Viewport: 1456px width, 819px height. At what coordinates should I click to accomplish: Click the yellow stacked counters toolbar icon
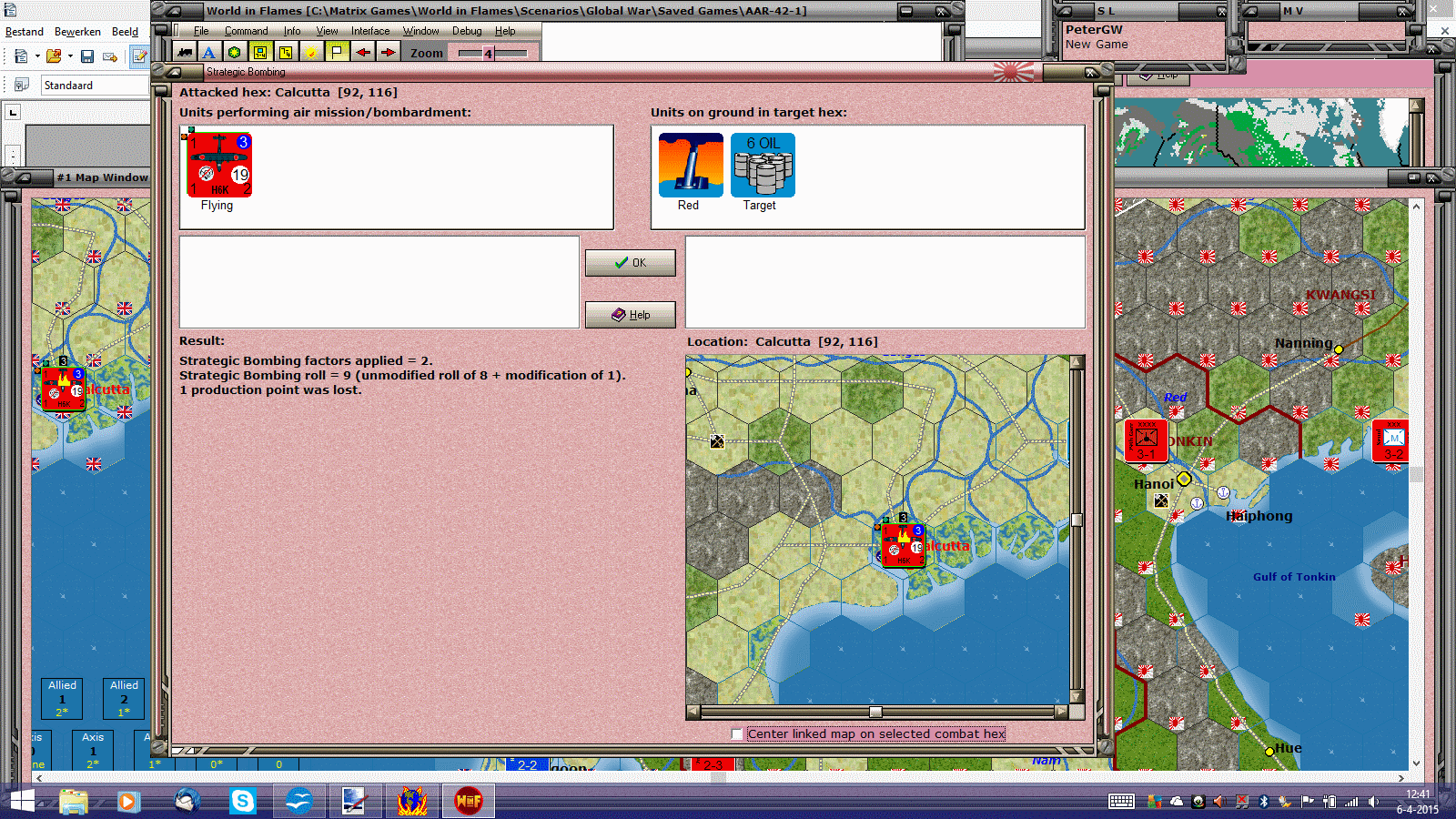coord(286,52)
